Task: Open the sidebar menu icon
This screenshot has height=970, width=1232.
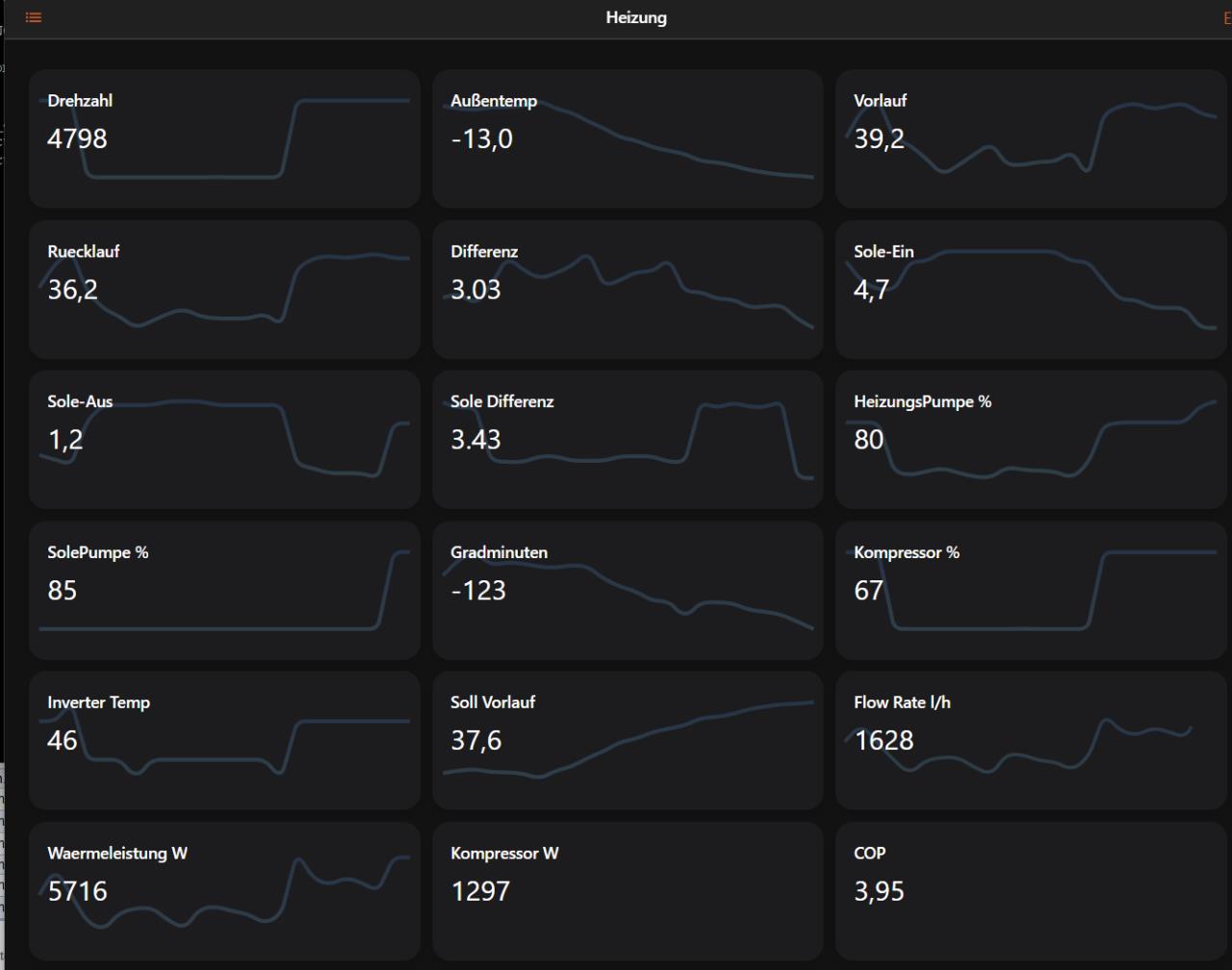Action: (34, 17)
